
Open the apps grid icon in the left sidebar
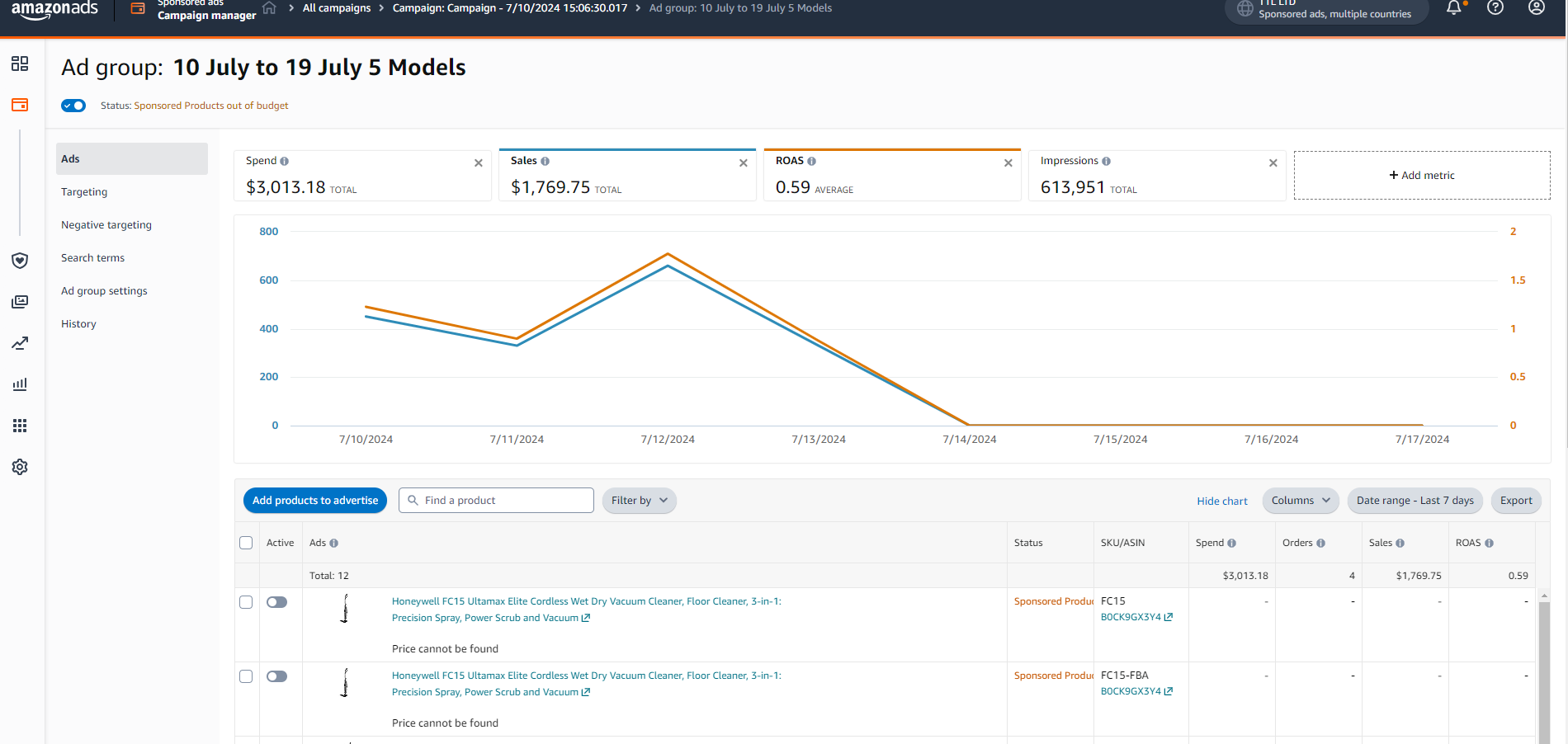click(x=20, y=426)
